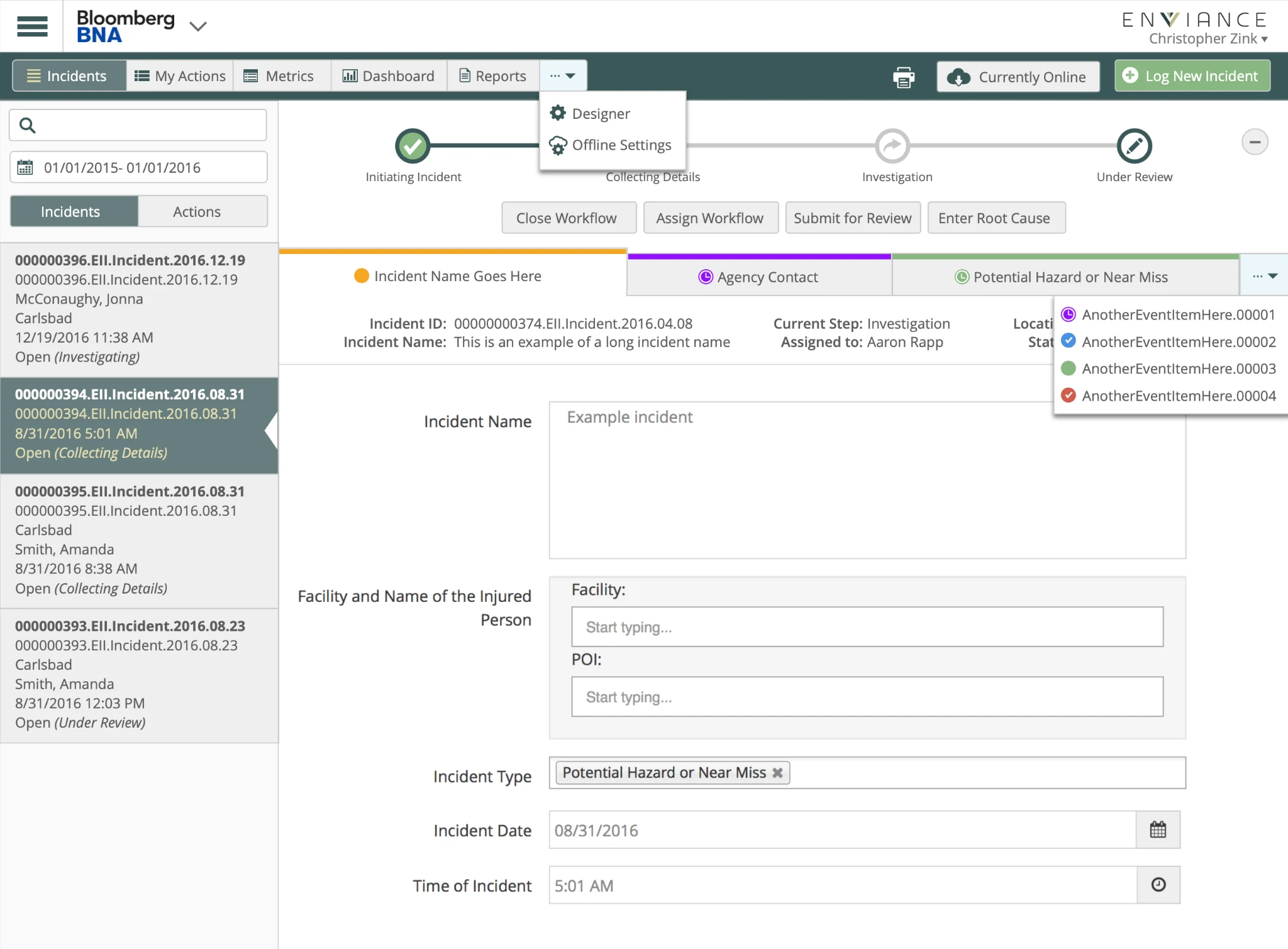Click the gear icon beside Designer
This screenshot has height=949, width=1288.
click(558, 113)
